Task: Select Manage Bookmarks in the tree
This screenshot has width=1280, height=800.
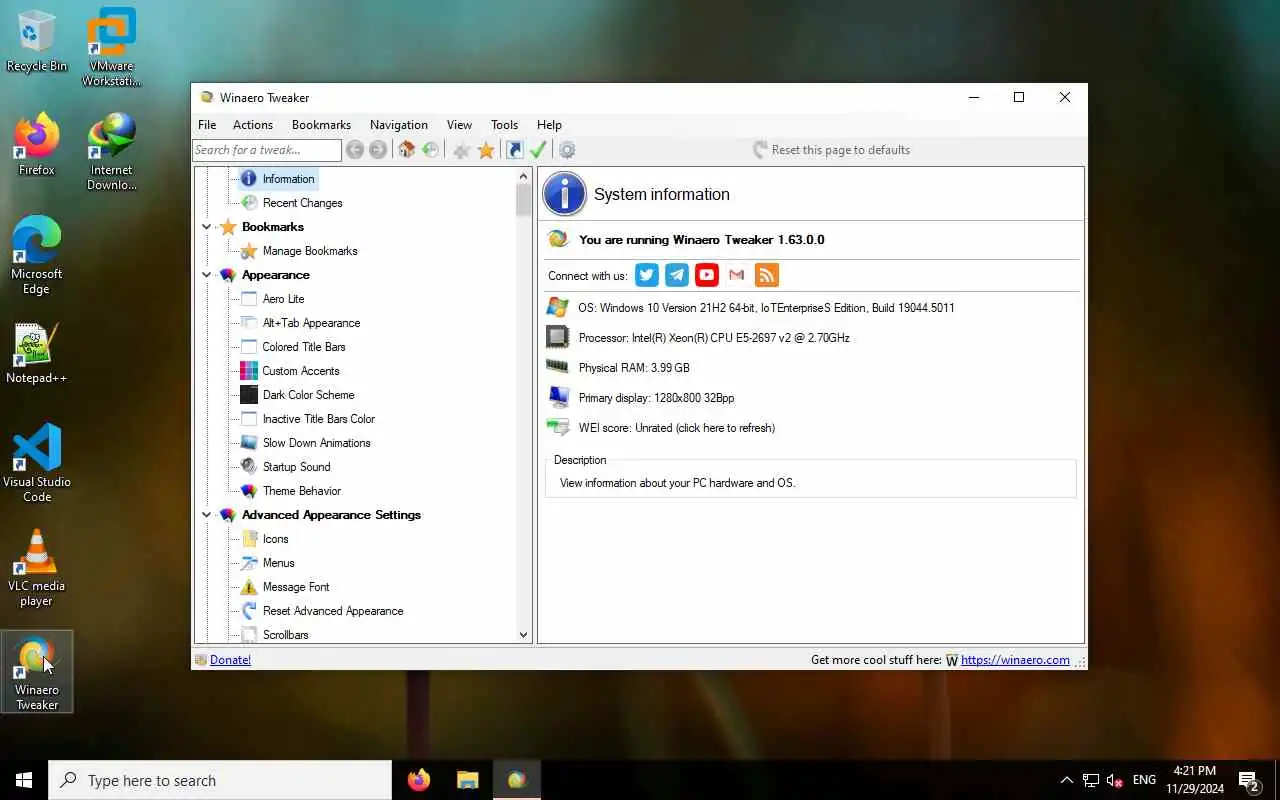Action: 310,251
